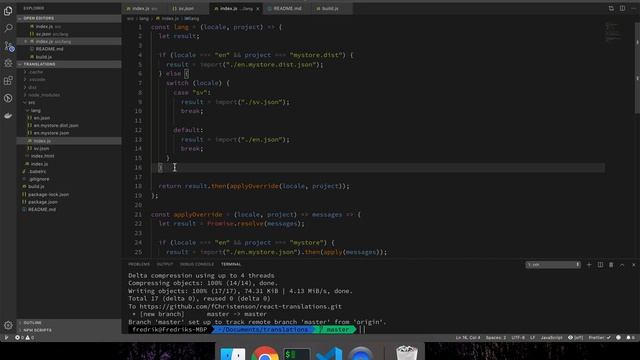
Task: Click the feedback smiley in status bar
Action: point(618,338)
